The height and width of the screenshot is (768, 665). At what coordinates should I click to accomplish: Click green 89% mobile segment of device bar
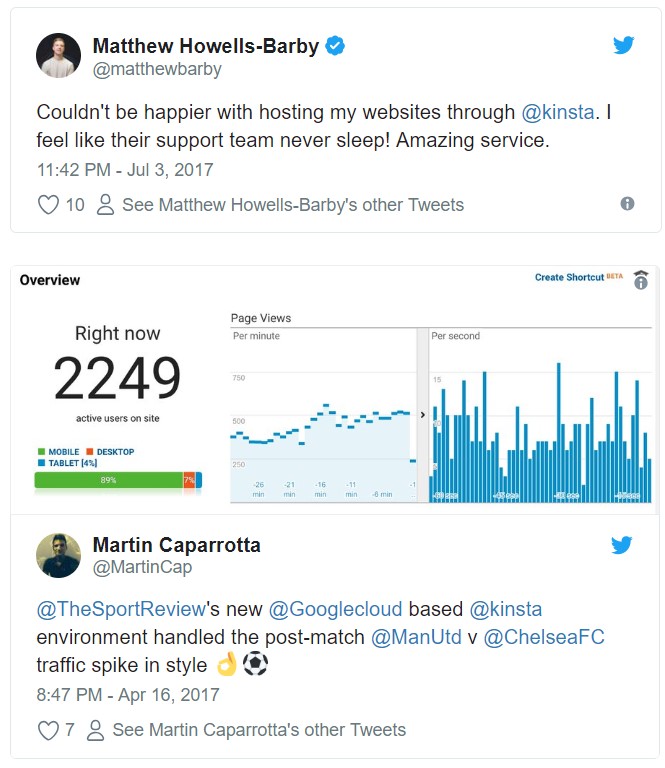[x=108, y=480]
